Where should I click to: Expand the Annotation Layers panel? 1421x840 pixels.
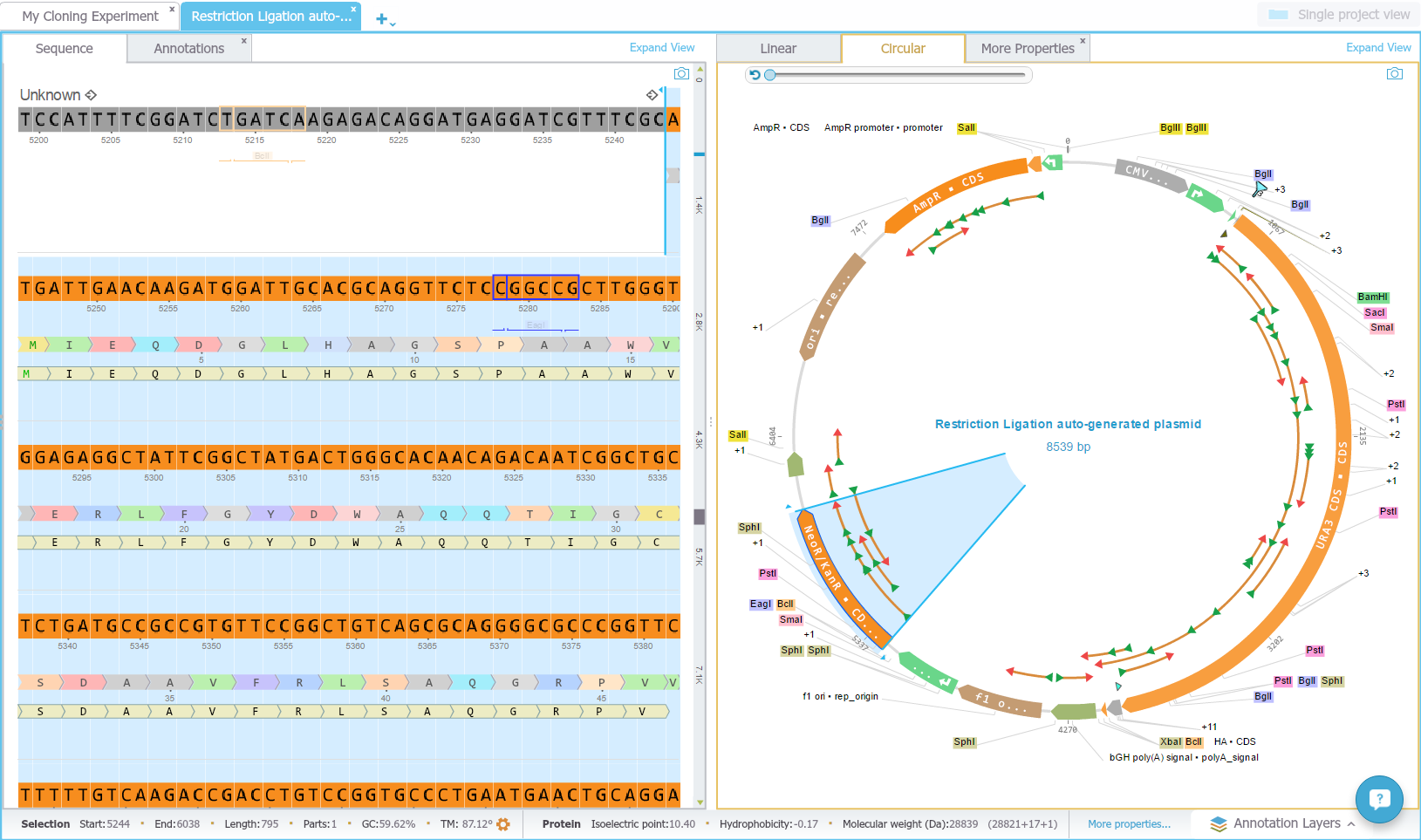pos(1351,824)
